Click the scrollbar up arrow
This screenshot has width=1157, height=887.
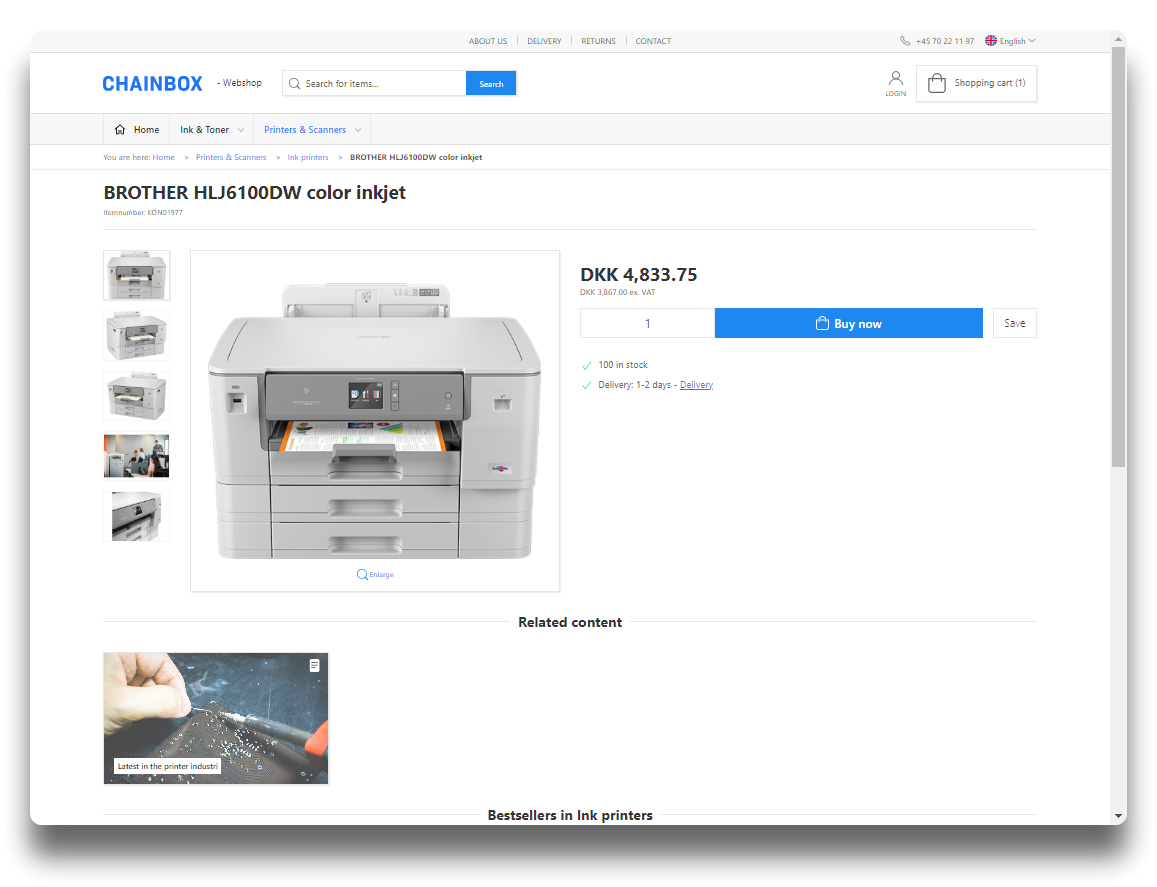pyautogui.click(x=1119, y=39)
